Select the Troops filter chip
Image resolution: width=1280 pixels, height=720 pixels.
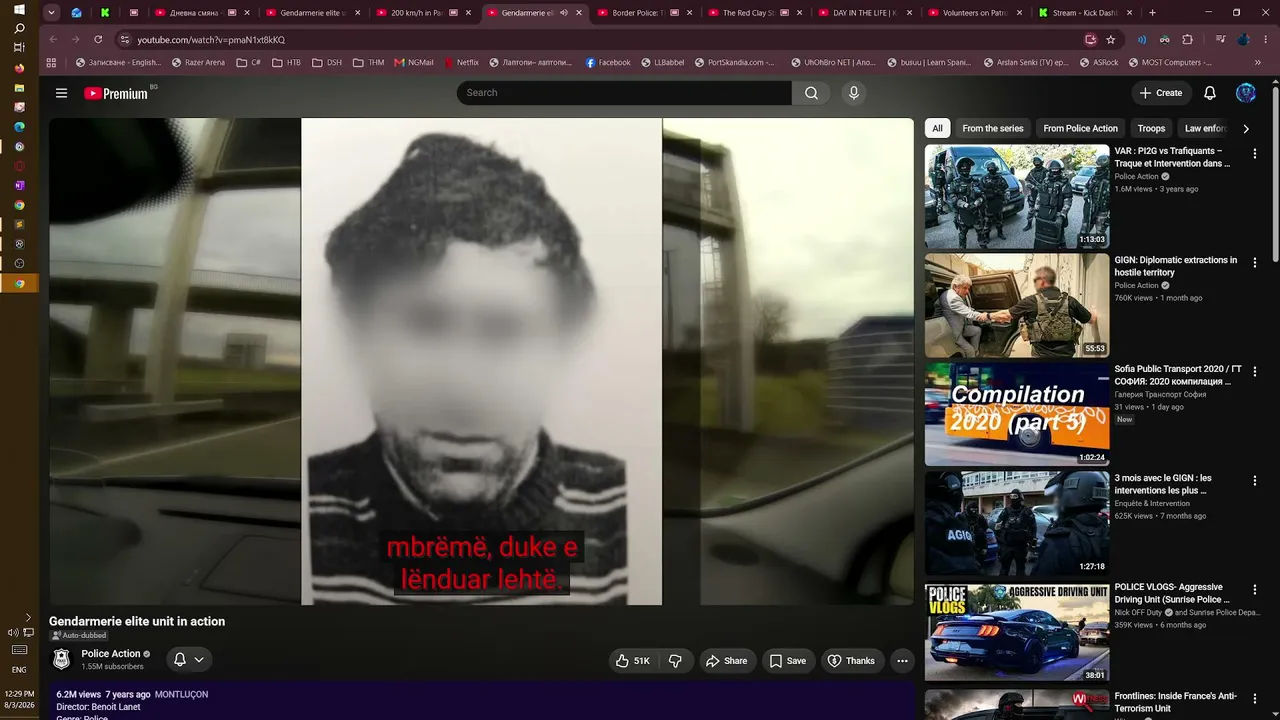pos(1151,128)
